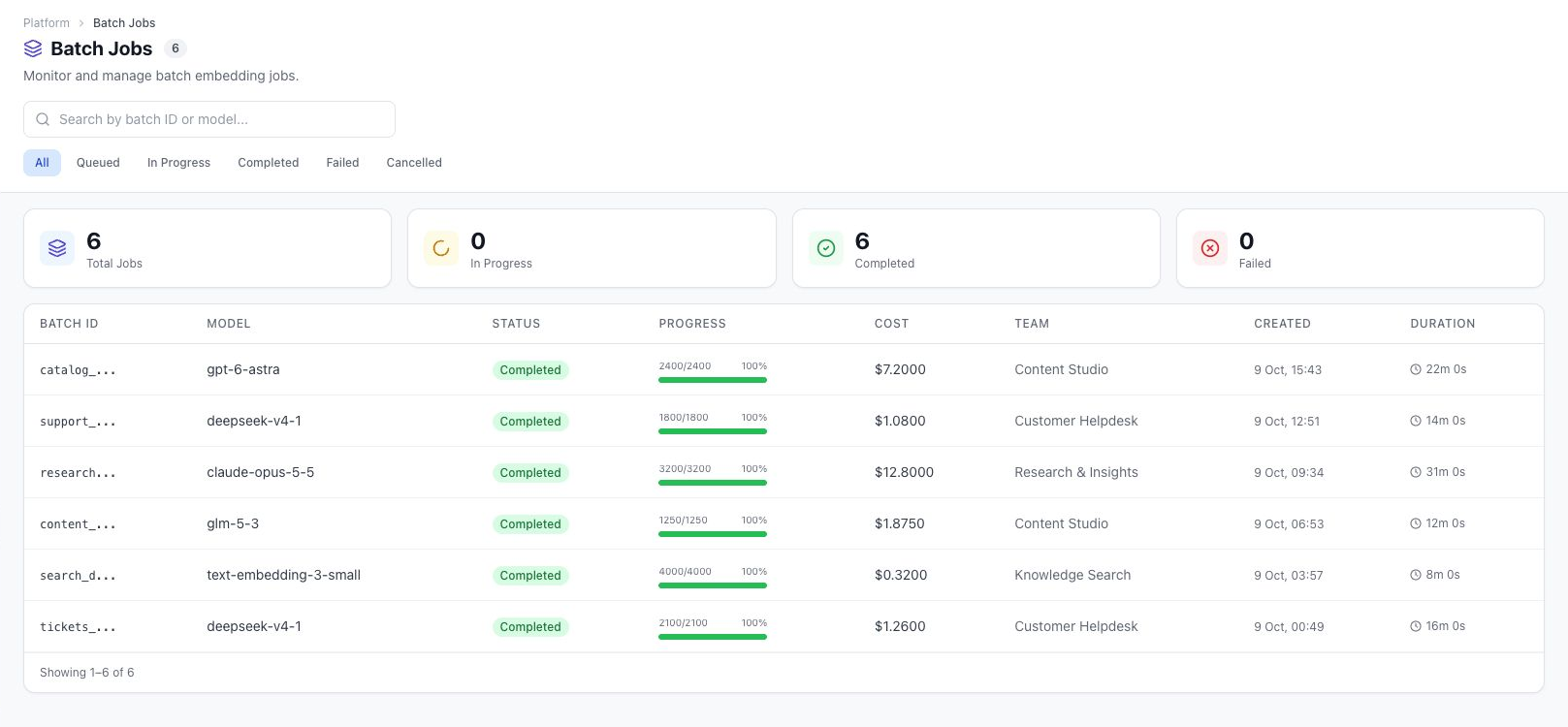Click the clock icon next to 8m 0s
Image resolution: width=1568 pixels, height=727 pixels.
1416,575
